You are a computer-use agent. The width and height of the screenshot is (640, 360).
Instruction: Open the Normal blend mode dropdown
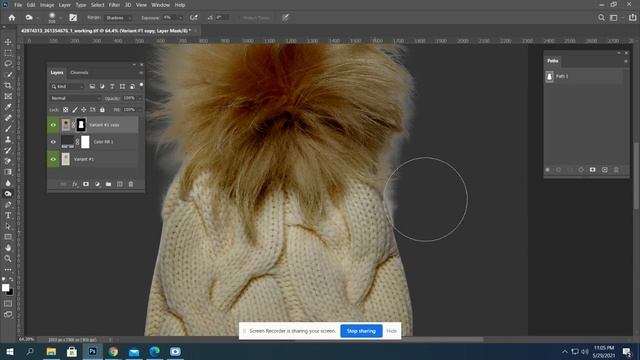click(75, 98)
